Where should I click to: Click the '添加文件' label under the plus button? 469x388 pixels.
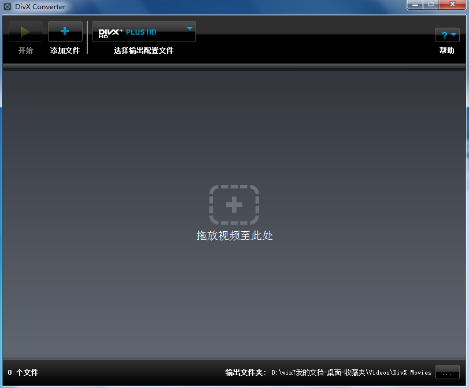pyautogui.click(x=65, y=50)
